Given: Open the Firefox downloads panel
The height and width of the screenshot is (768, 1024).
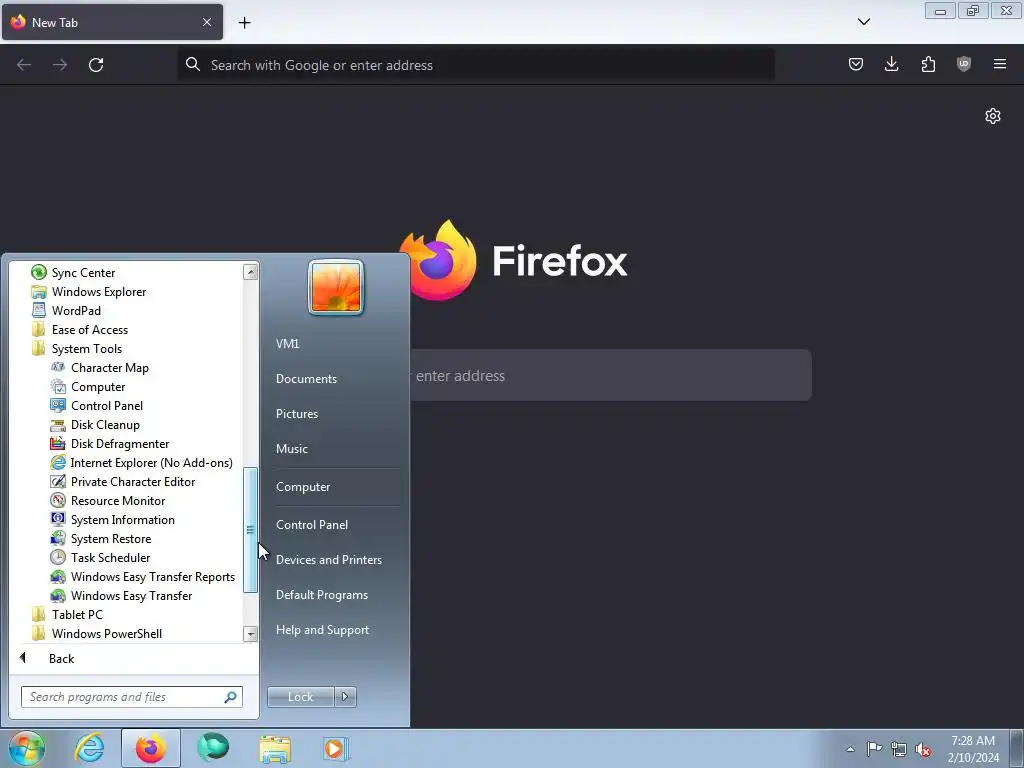Looking at the screenshot, I should (891, 64).
